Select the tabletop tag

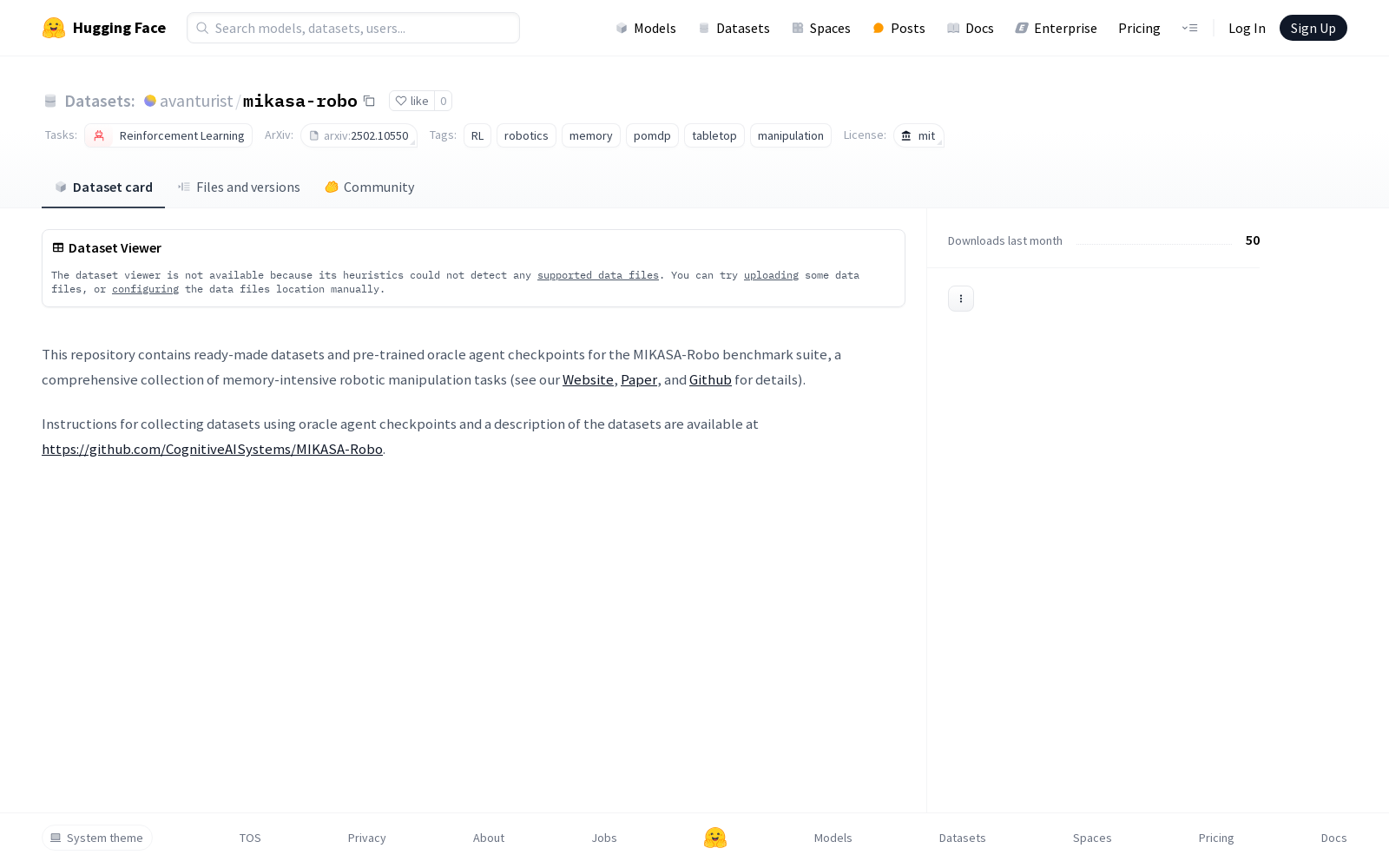coord(714,135)
